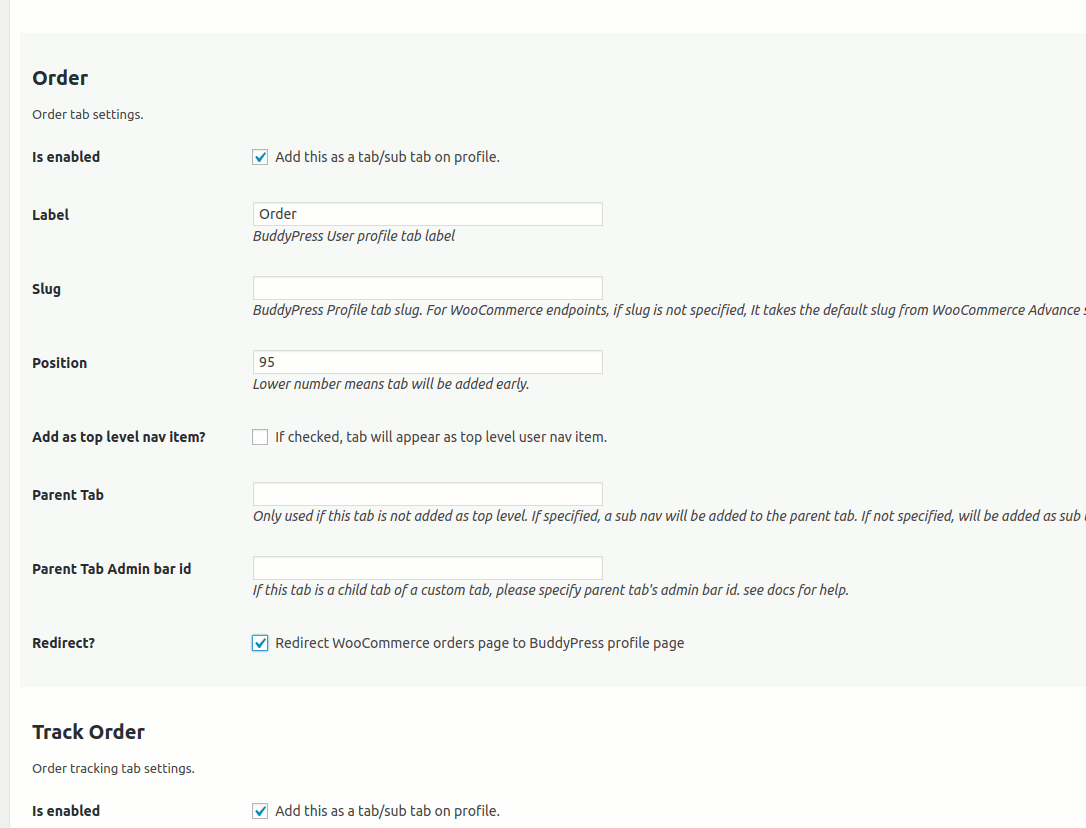Click the Track Order 'Add this as a tab/sub tab' text
This screenshot has width=1086, height=828.
[x=387, y=811]
